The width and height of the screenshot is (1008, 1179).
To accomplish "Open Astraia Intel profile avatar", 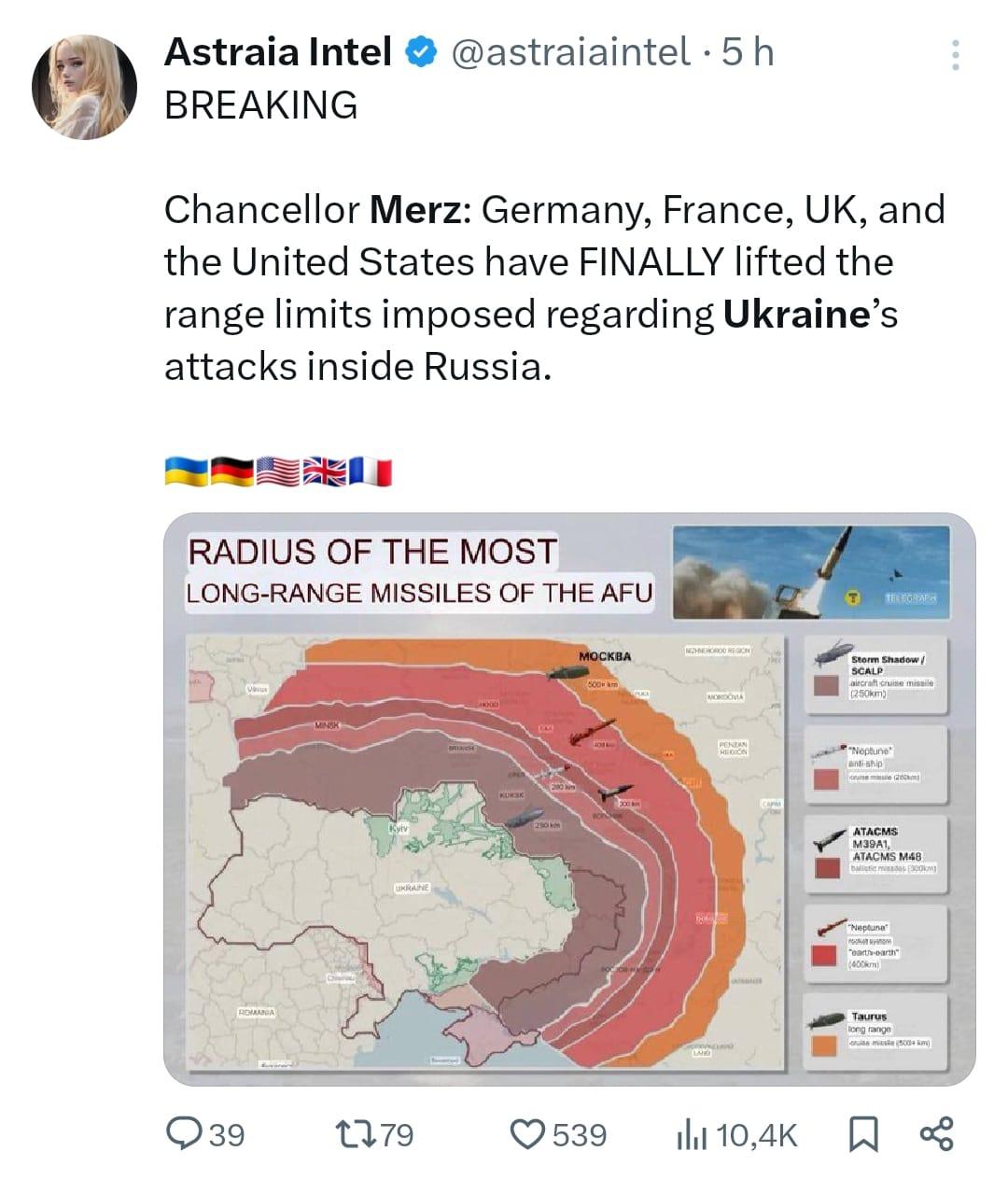I will coord(84,87).
